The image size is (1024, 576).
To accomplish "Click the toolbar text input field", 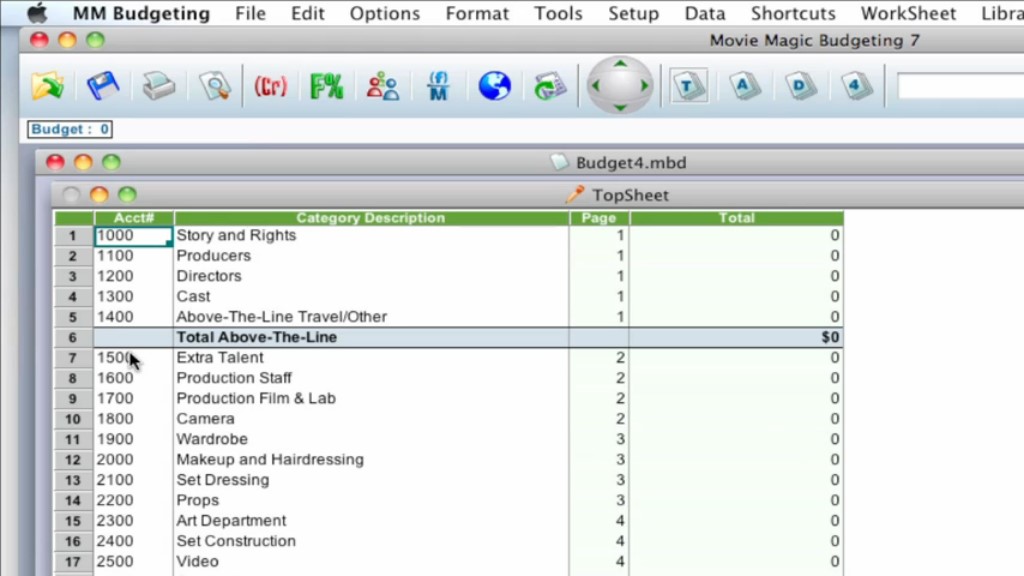I will click(960, 87).
